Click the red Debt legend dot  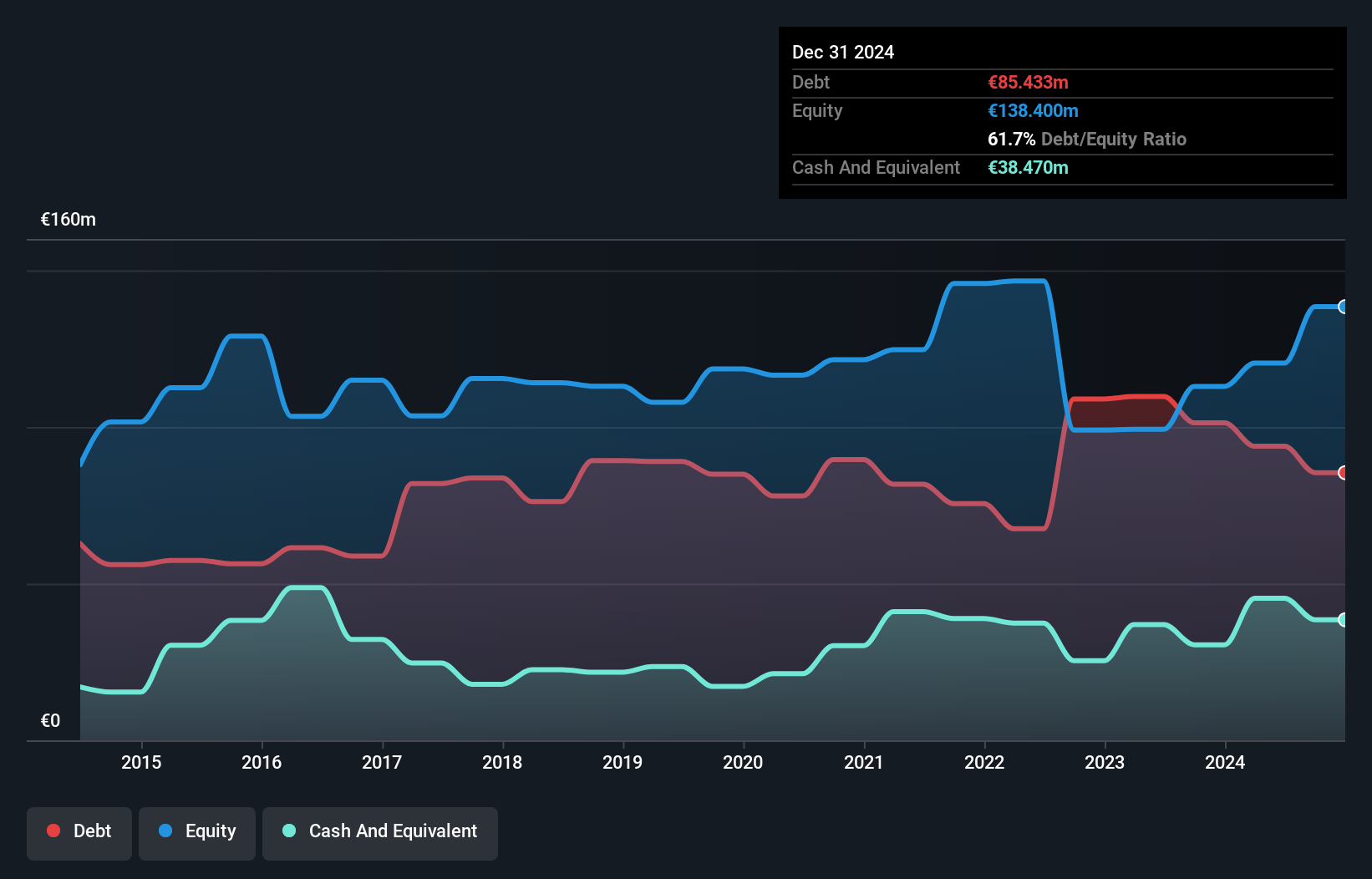[x=53, y=831]
